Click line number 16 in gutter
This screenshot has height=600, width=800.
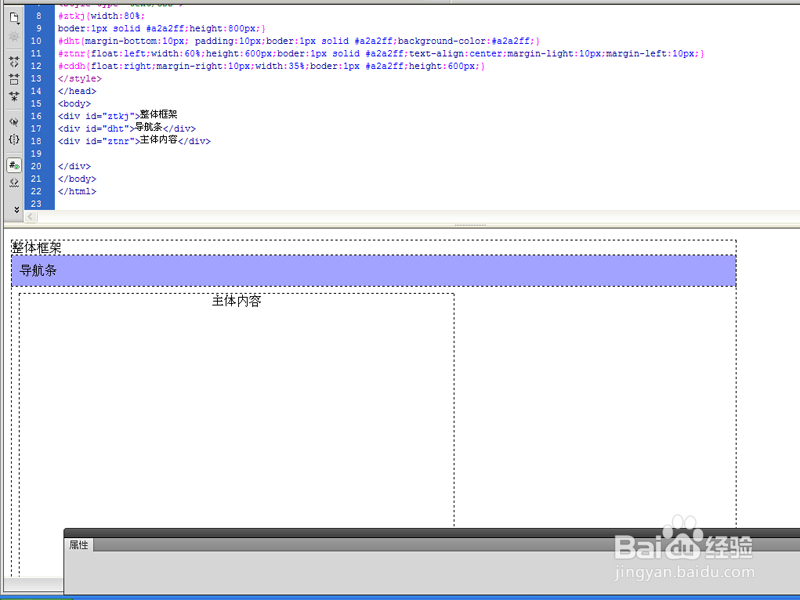(x=36, y=116)
